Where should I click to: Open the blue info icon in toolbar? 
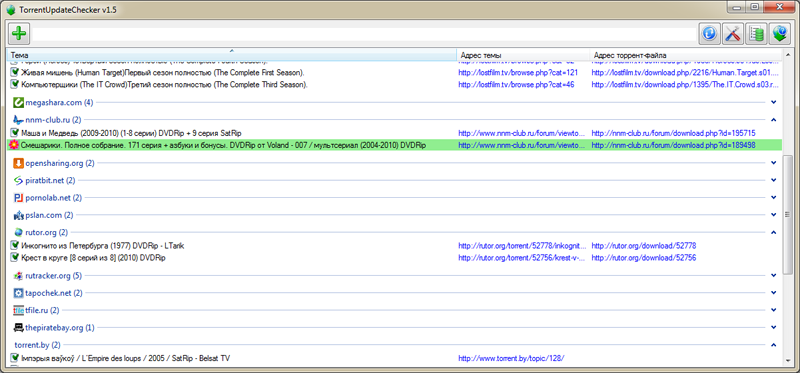(x=708, y=34)
